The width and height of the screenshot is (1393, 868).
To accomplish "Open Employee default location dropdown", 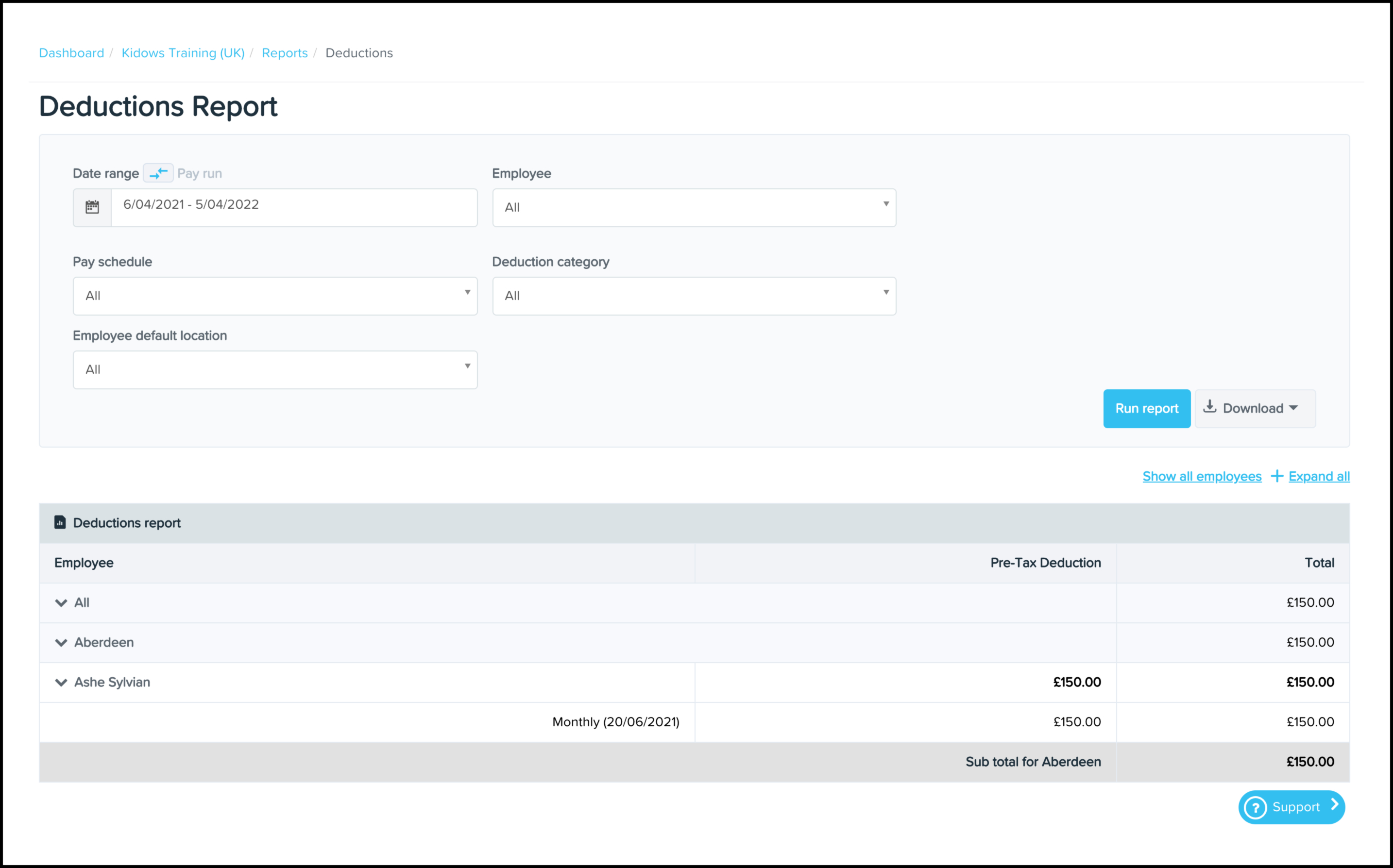I will pos(275,370).
